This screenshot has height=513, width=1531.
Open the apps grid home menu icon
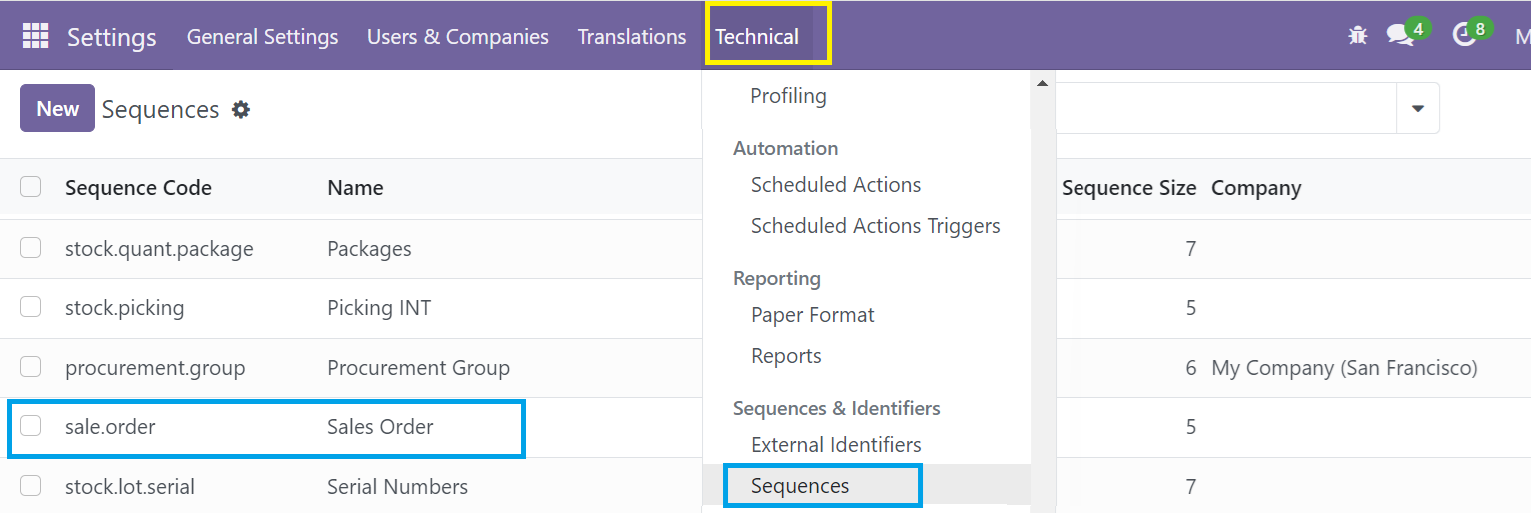pos(35,36)
